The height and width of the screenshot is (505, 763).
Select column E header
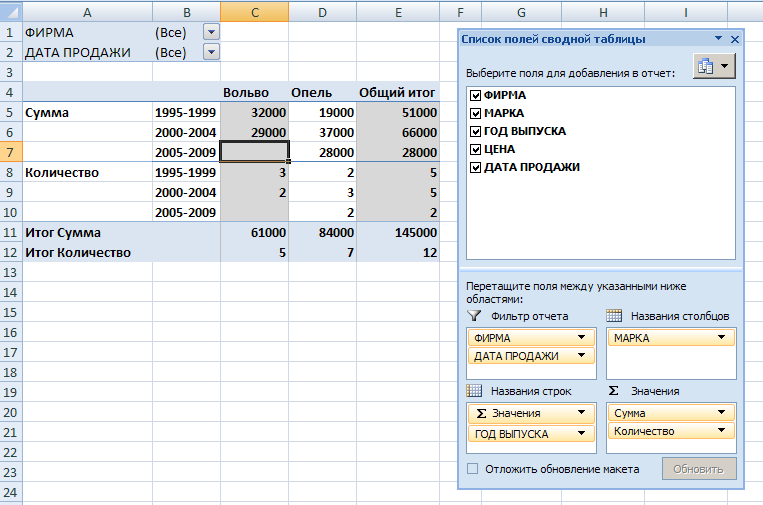[398, 12]
